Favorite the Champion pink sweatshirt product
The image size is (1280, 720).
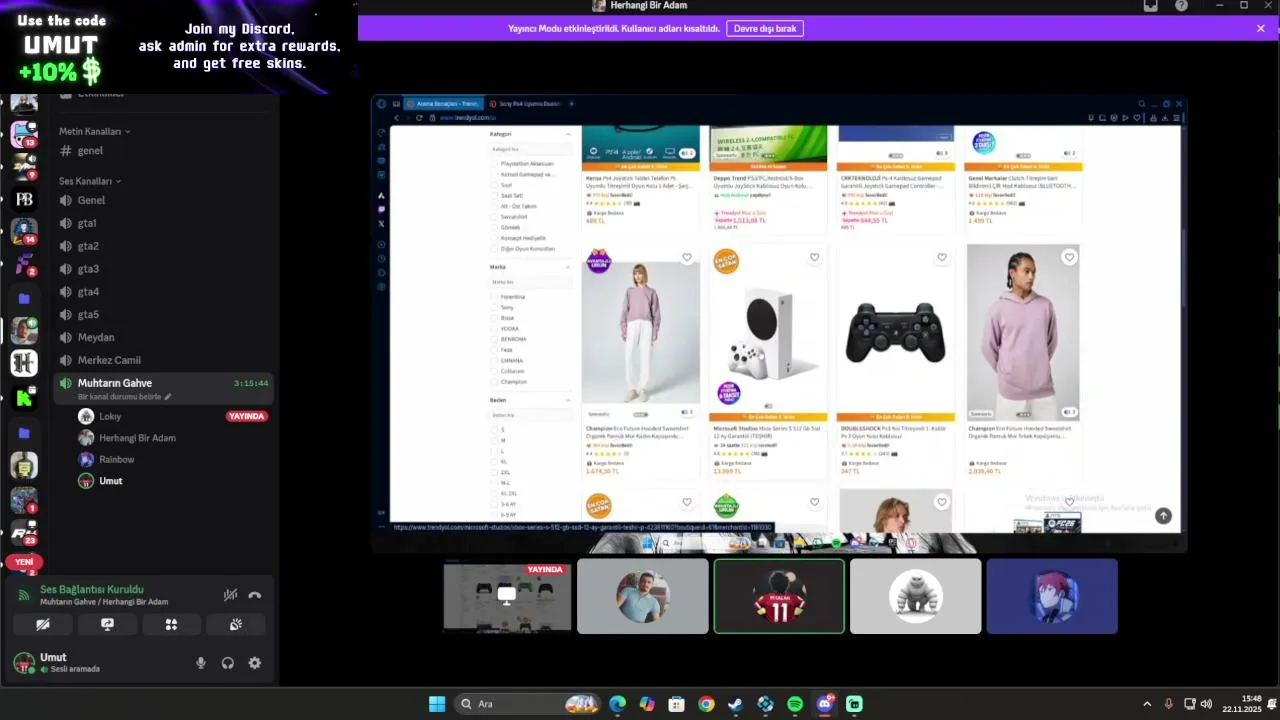[687, 257]
